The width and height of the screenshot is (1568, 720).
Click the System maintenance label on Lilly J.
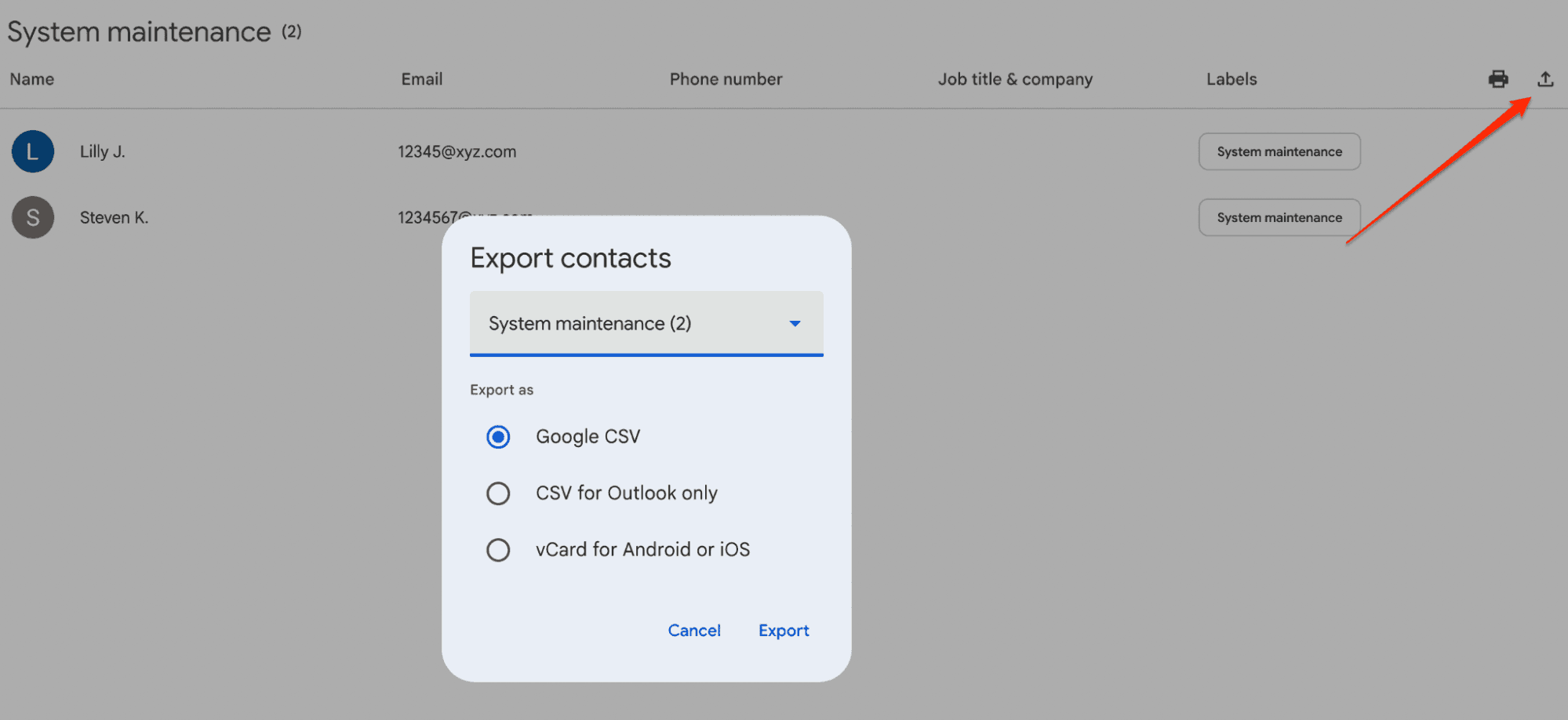coord(1279,151)
